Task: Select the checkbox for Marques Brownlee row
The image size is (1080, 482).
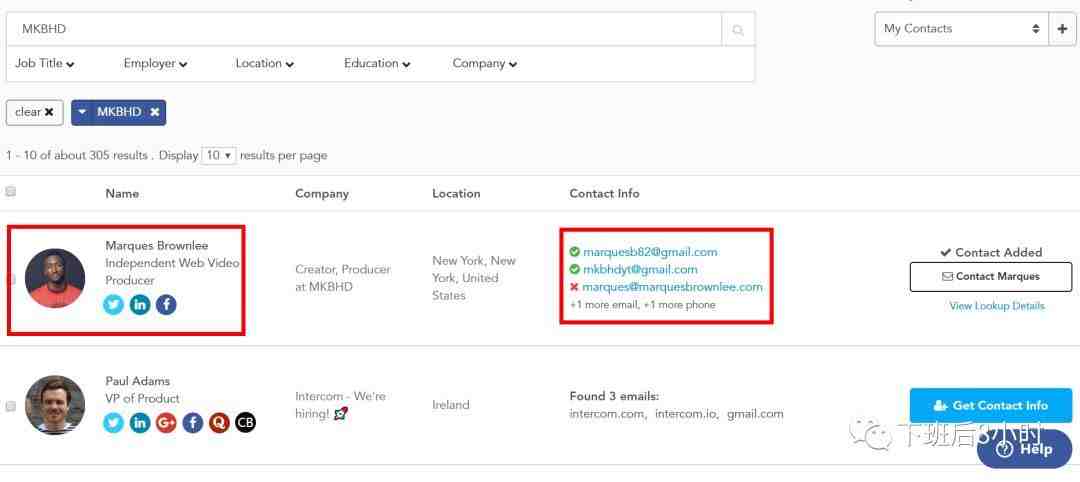Action: coord(11,279)
